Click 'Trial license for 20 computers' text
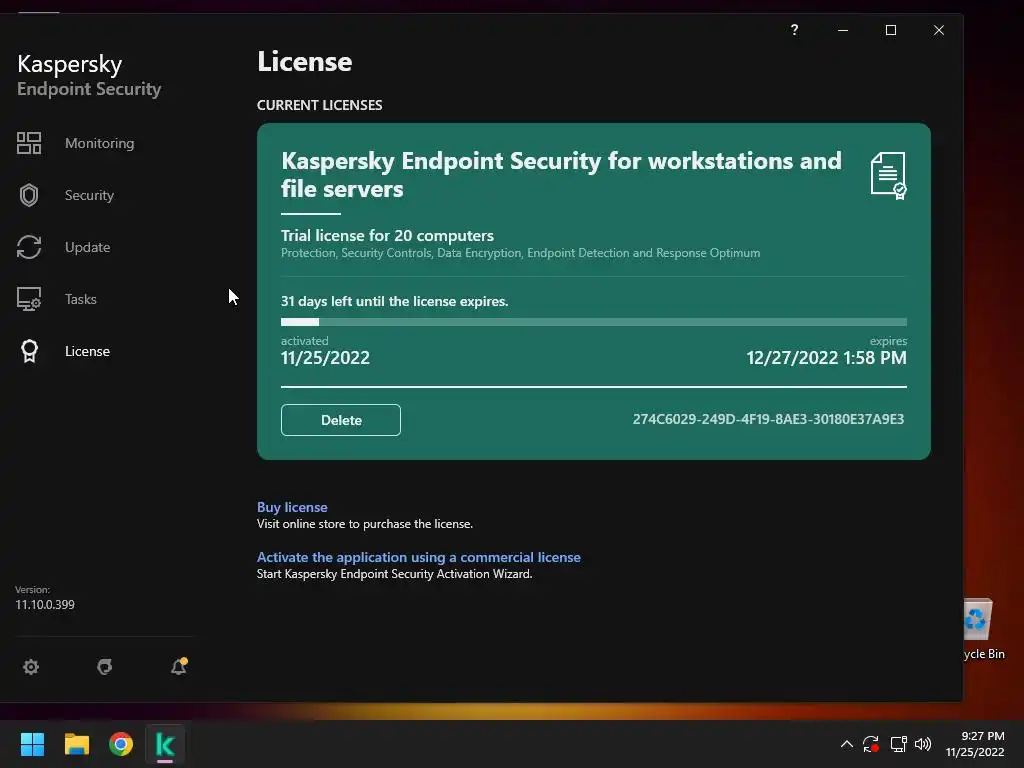This screenshot has width=1024, height=768. click(x=387, y=235)
